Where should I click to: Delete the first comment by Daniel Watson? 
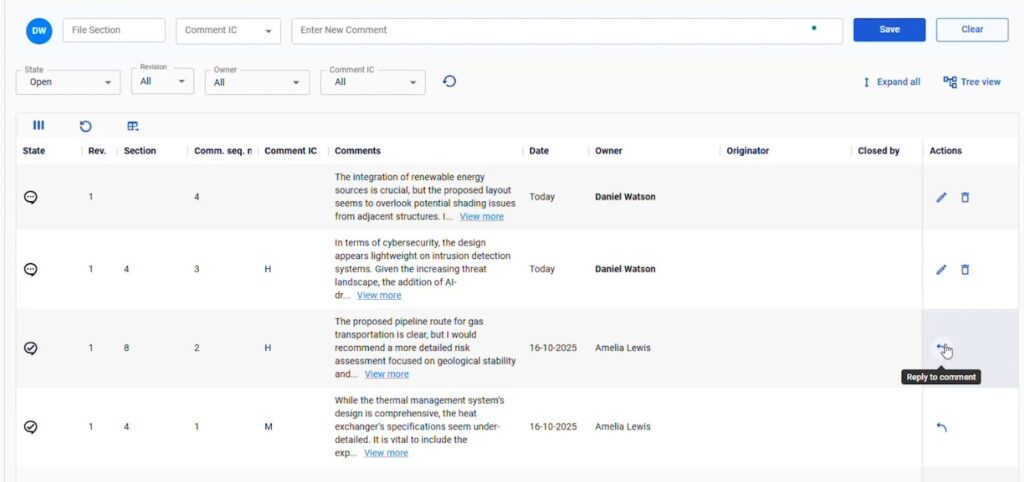click(x=965, y=198)
